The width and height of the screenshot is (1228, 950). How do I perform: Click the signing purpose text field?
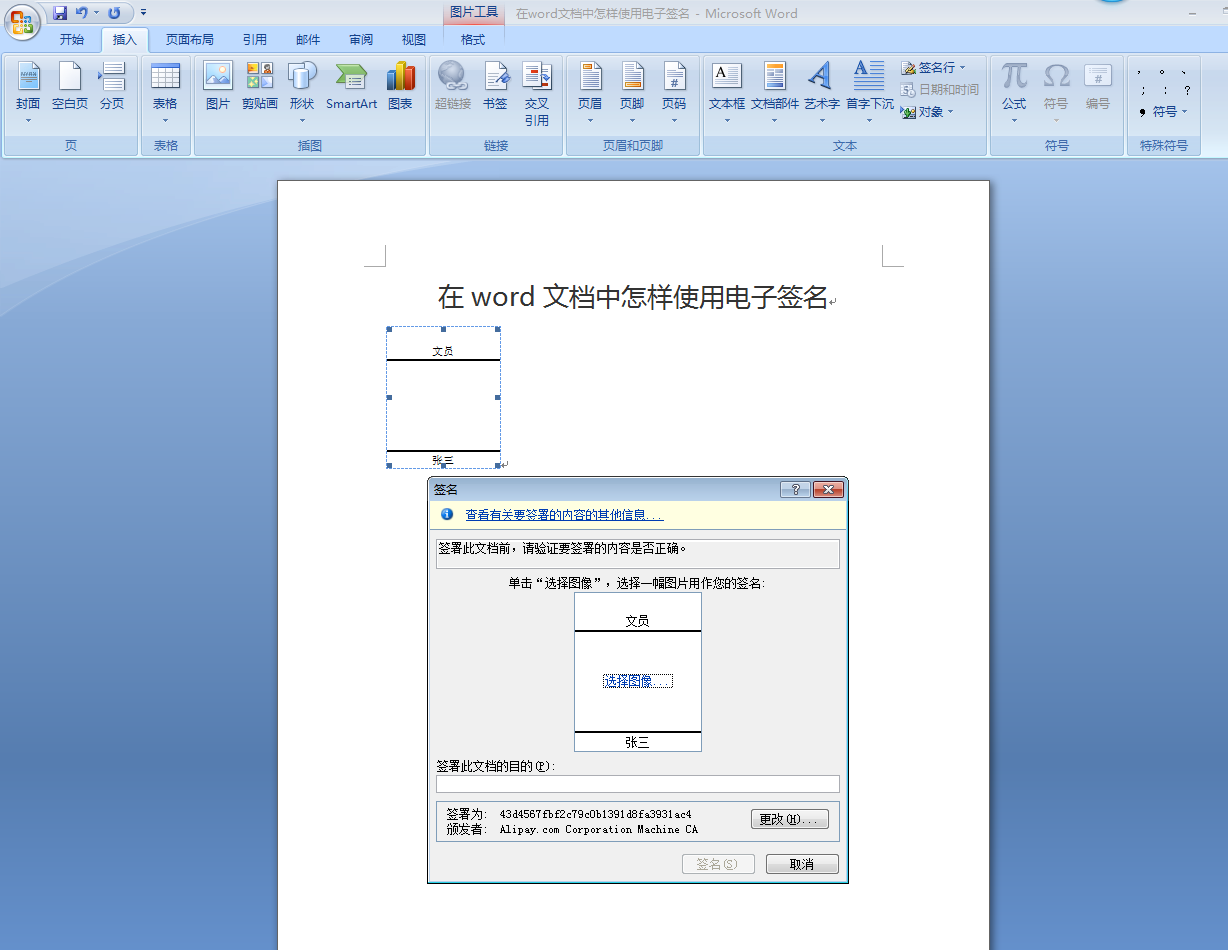tap(637, 784)
